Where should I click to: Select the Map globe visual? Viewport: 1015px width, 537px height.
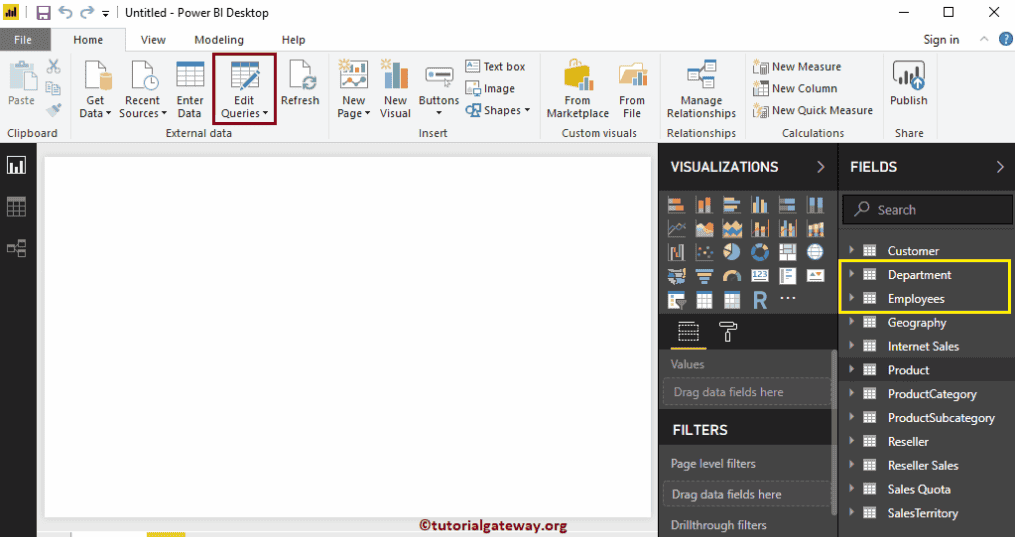click(816, 252)
